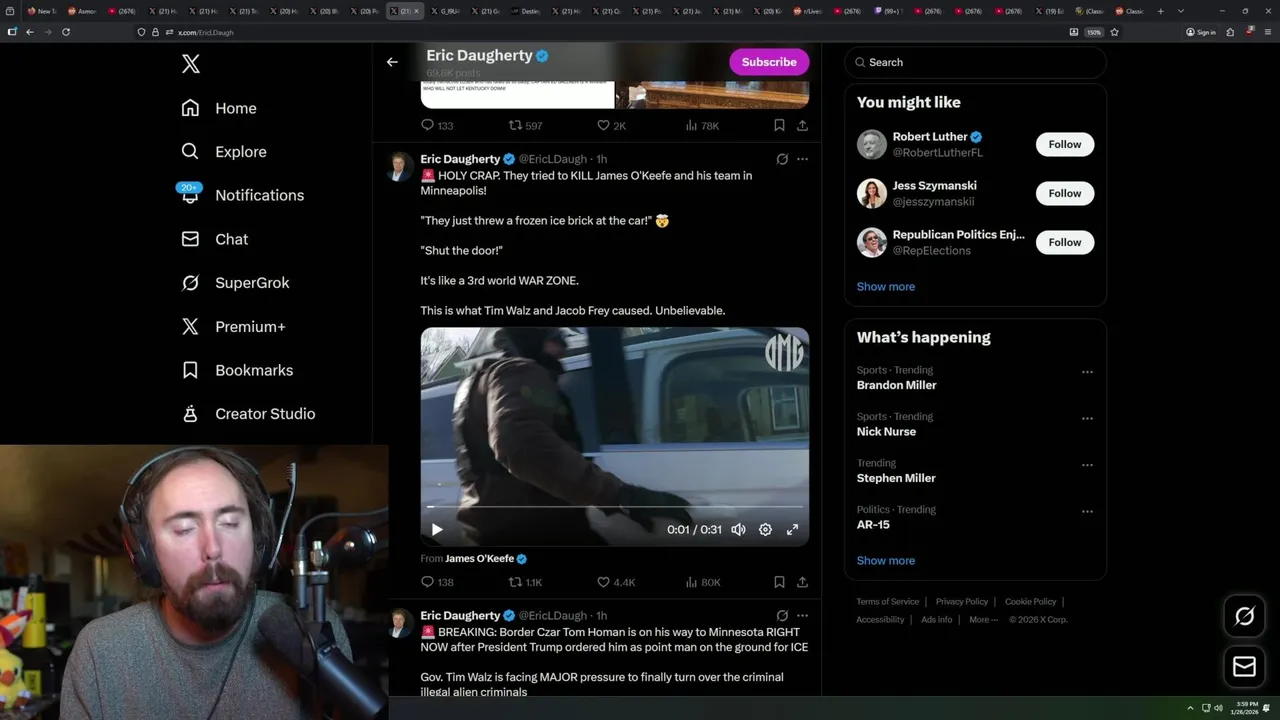Open more options for AR-15 trend

tap(1087, 511)
